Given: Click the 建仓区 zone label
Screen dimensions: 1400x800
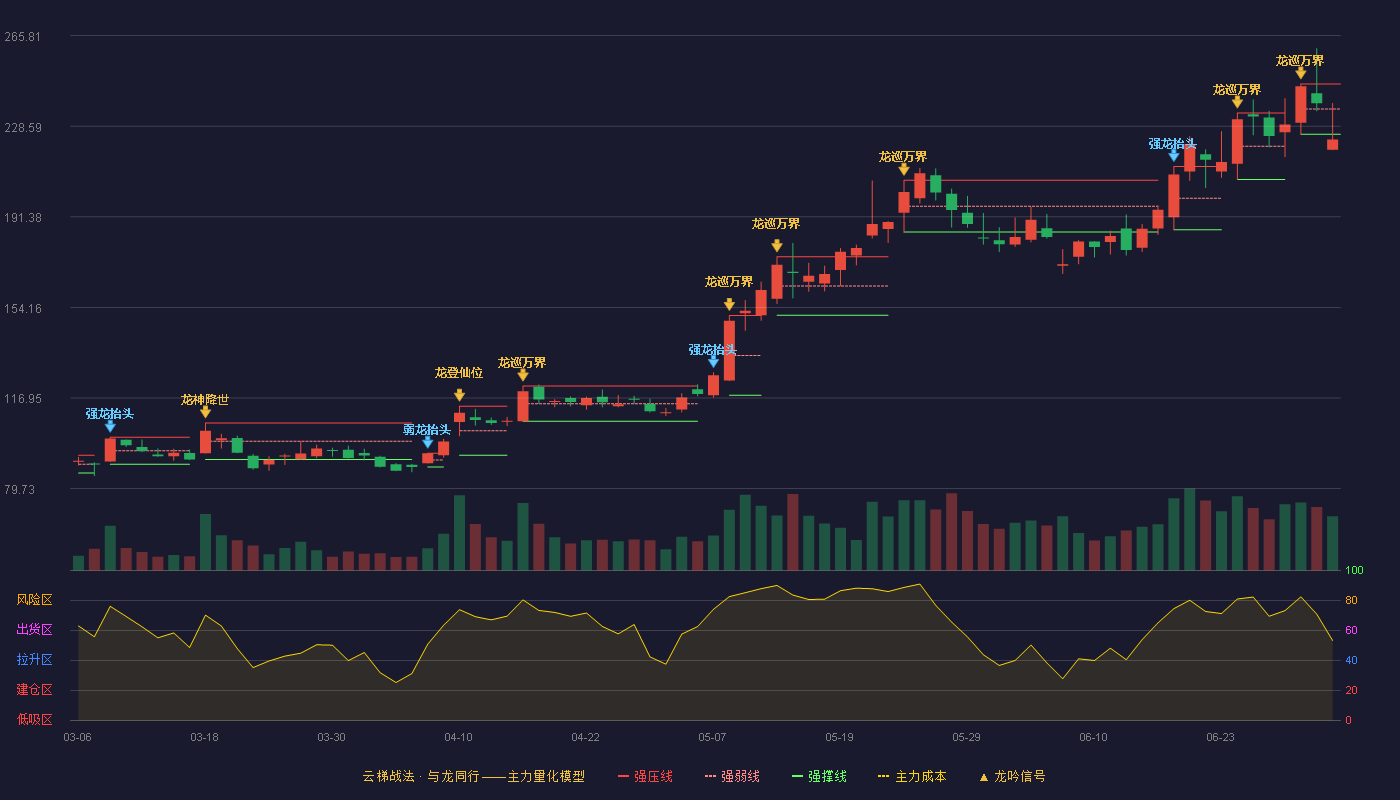Looking at the screenshot, I should [x=35, y=690].
